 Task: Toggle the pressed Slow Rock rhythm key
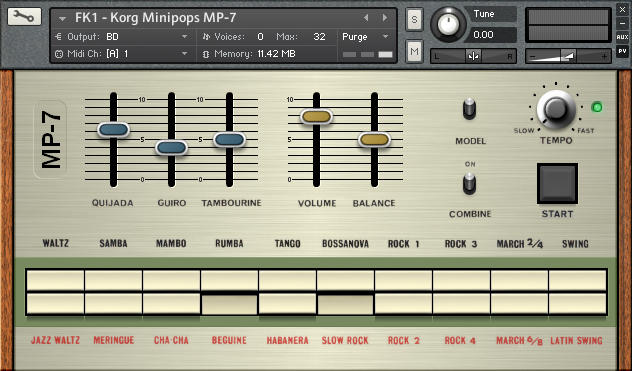coord(345,304)
